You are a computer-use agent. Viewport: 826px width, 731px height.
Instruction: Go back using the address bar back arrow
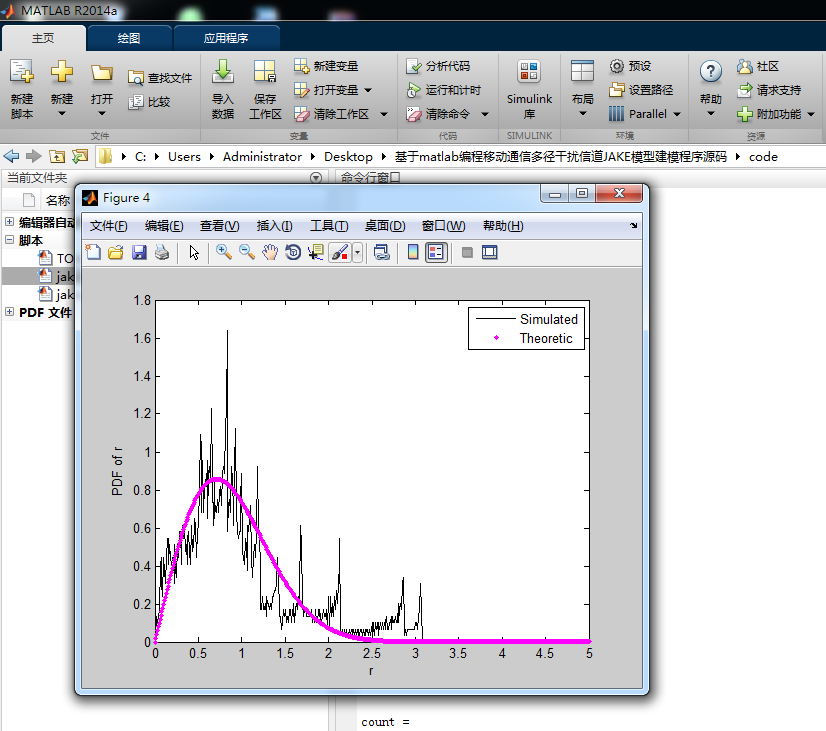(11, 156)
